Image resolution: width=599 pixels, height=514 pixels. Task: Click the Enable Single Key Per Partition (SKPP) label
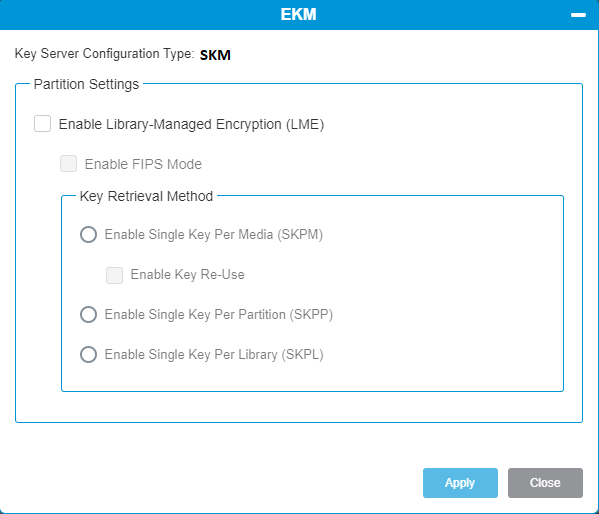[x=219, y=315]
